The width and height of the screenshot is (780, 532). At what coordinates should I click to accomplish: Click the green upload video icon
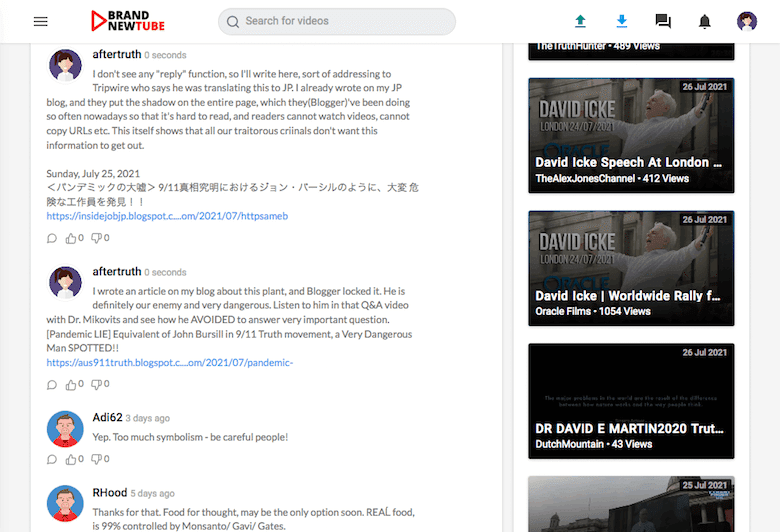pyautogui.click(x=580, y=21)
